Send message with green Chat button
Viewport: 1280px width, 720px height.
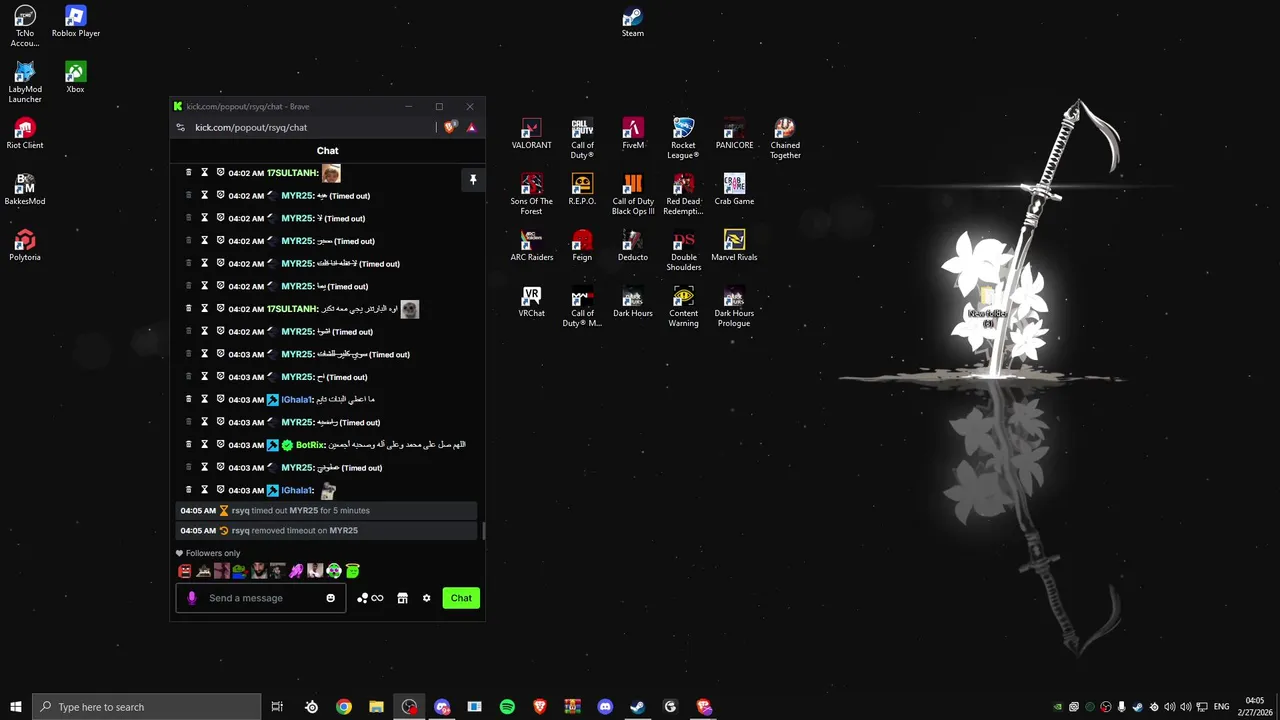(461, 598)
